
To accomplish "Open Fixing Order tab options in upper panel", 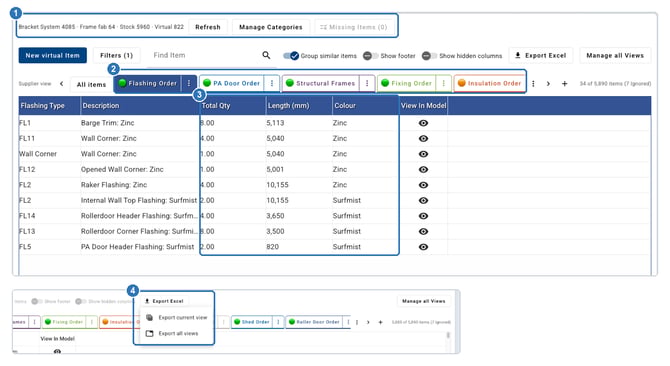I will pyautogui.click(x=444, y=83).
